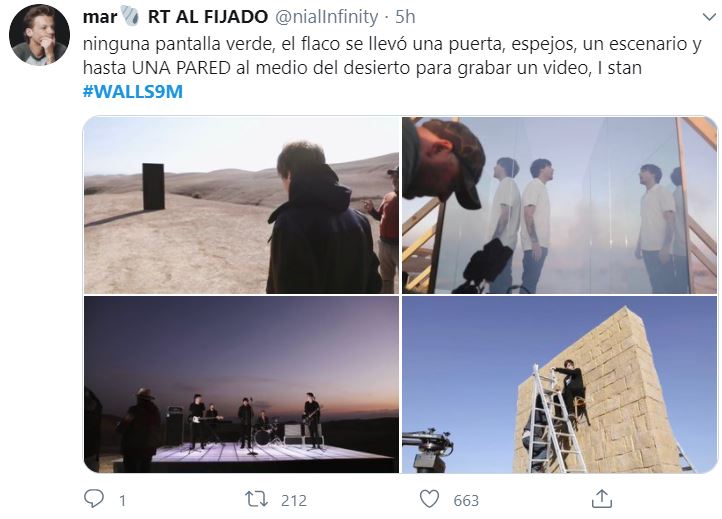722x519 pixels.
Task: Open the band on stage sunset photo
Action: point(241,385)
